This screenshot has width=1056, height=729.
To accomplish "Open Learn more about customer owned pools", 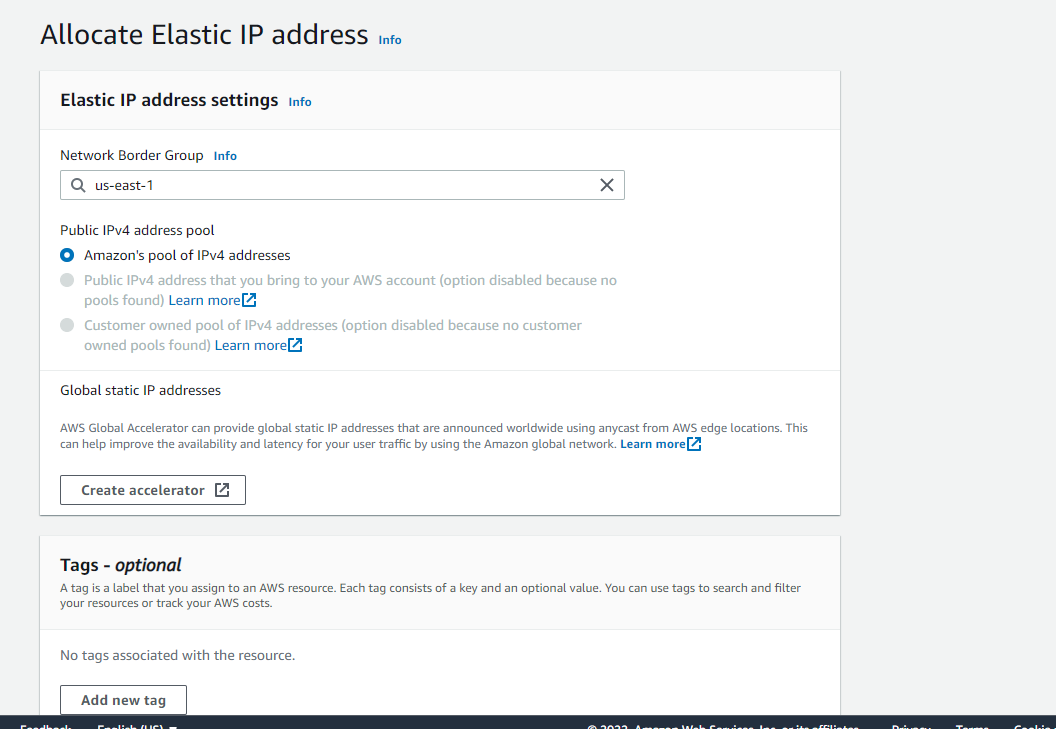I will coord(251,346).
